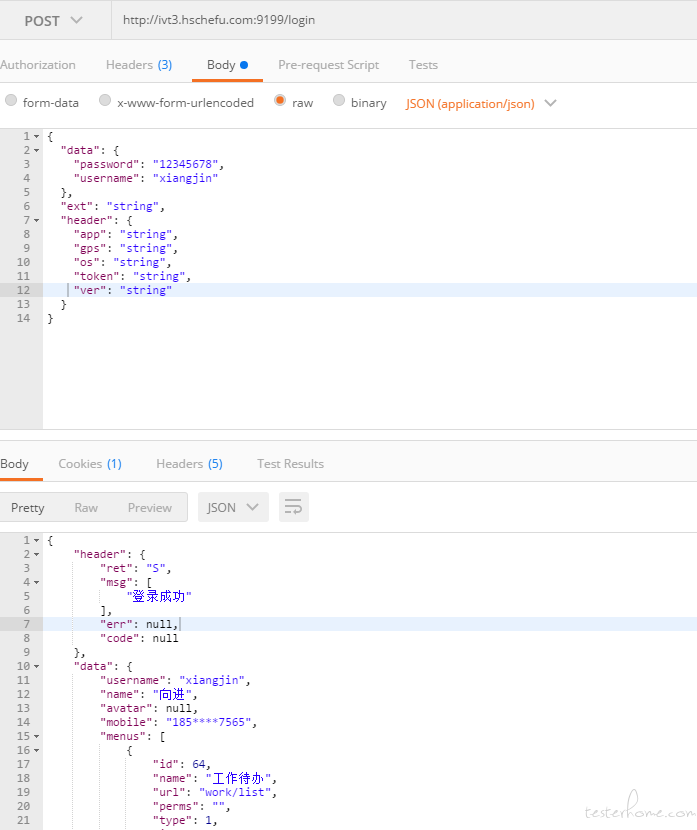This screenshot has height=830, width=697.
Task: Click the "type": 1 line
Action: (185, 820)
